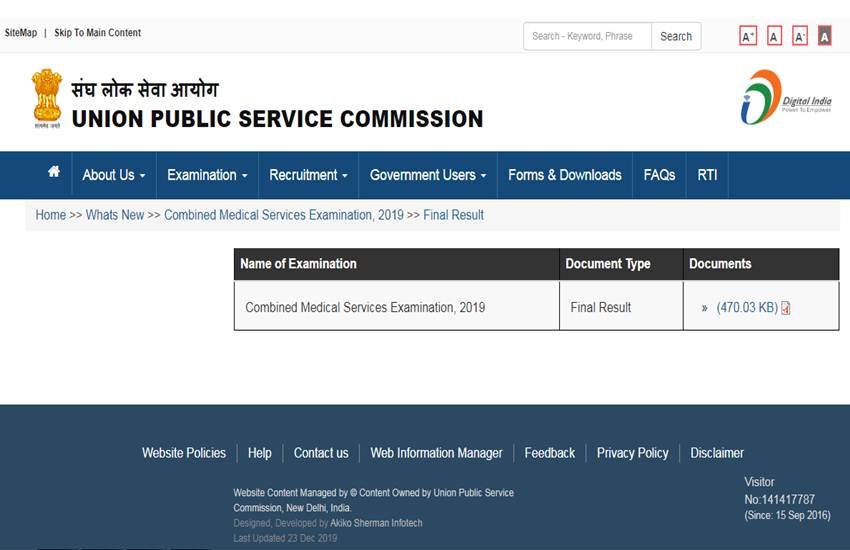Toggle high contrast dark A icon
Image resolution: width=850 pixels, height=550 pixels.
[x=824, y=37]
